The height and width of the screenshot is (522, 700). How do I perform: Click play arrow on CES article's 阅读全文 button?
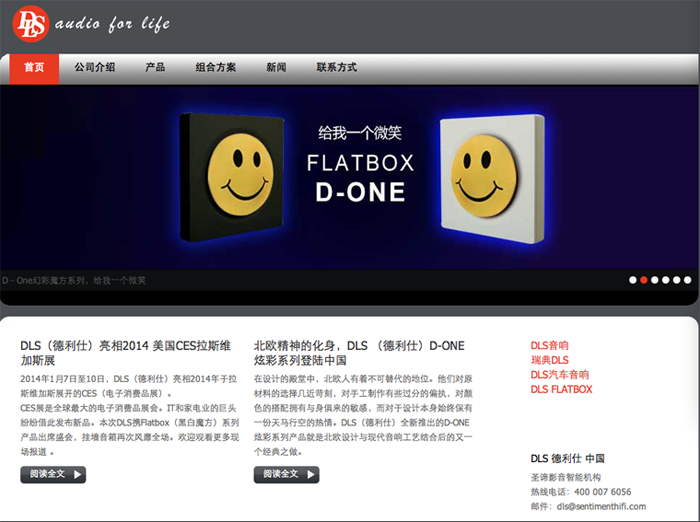pyautogui.click(x=78, y=475)
